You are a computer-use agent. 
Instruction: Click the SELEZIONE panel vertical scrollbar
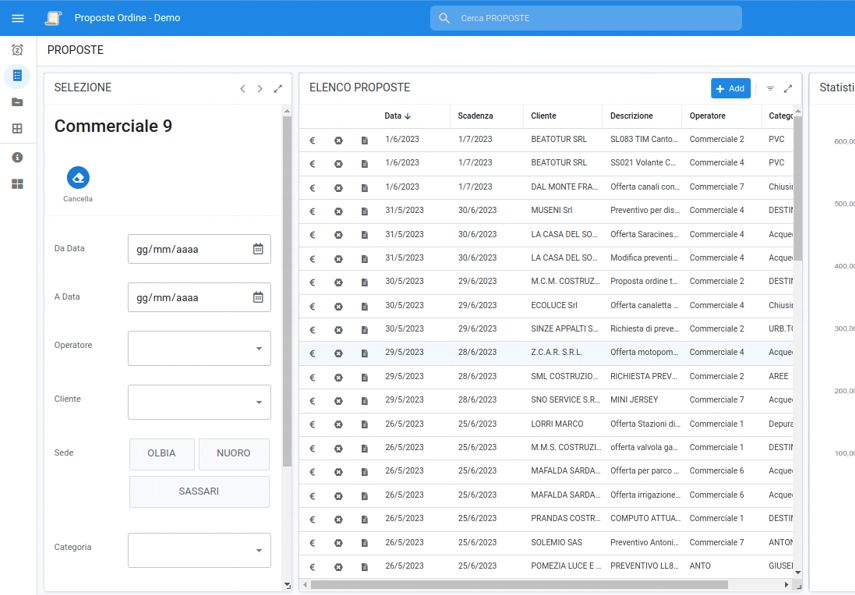[287, 291]
